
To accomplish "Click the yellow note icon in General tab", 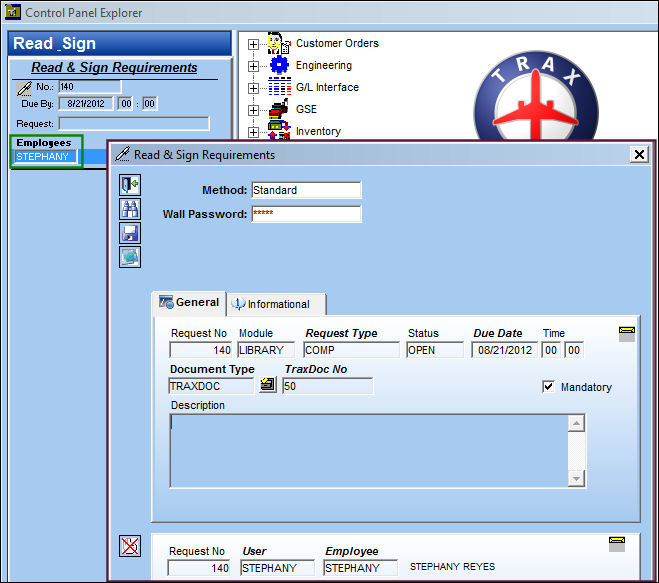I will coord(627,334).
